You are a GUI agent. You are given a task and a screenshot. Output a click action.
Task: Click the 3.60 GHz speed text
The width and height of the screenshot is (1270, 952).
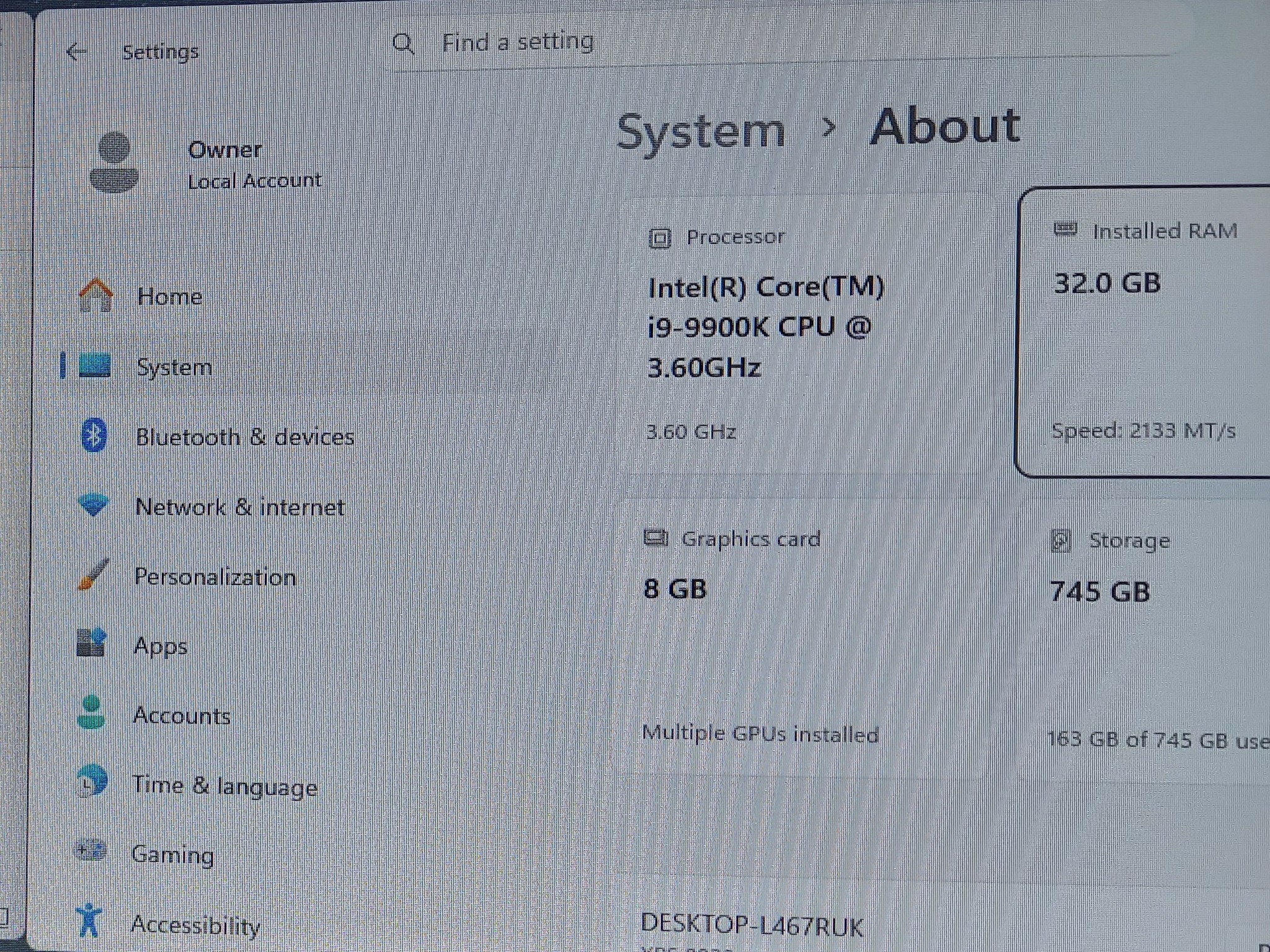(691, 431)
